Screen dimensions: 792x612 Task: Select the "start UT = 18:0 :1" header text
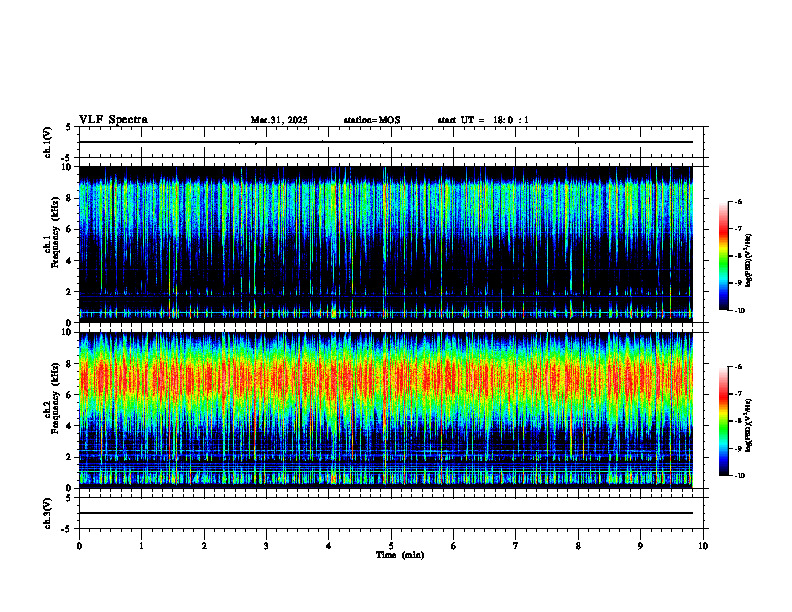click(x=483, y=120)
